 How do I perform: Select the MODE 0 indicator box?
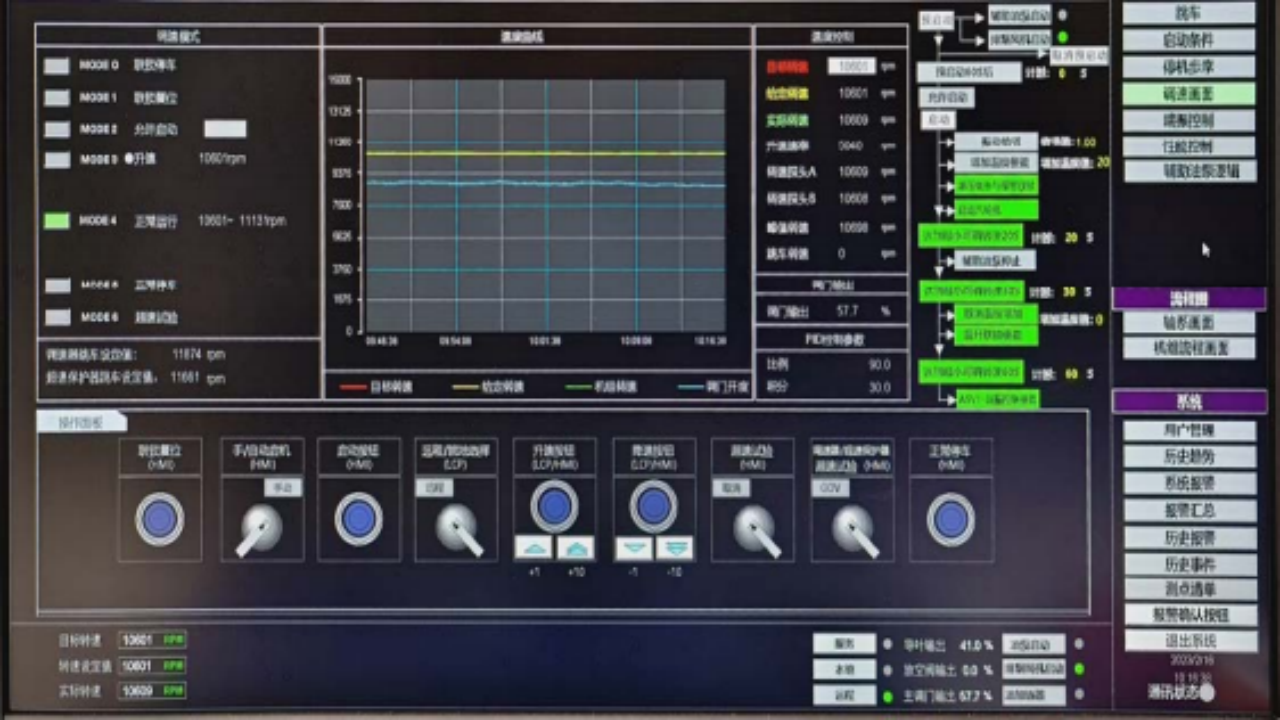pos(57,66)
